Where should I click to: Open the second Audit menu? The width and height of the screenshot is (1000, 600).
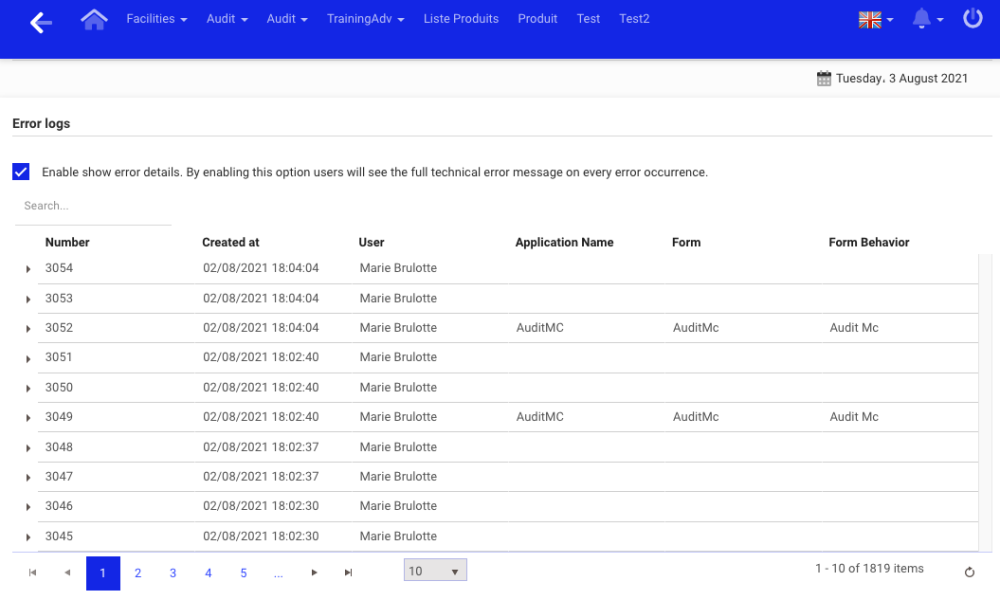287,18
